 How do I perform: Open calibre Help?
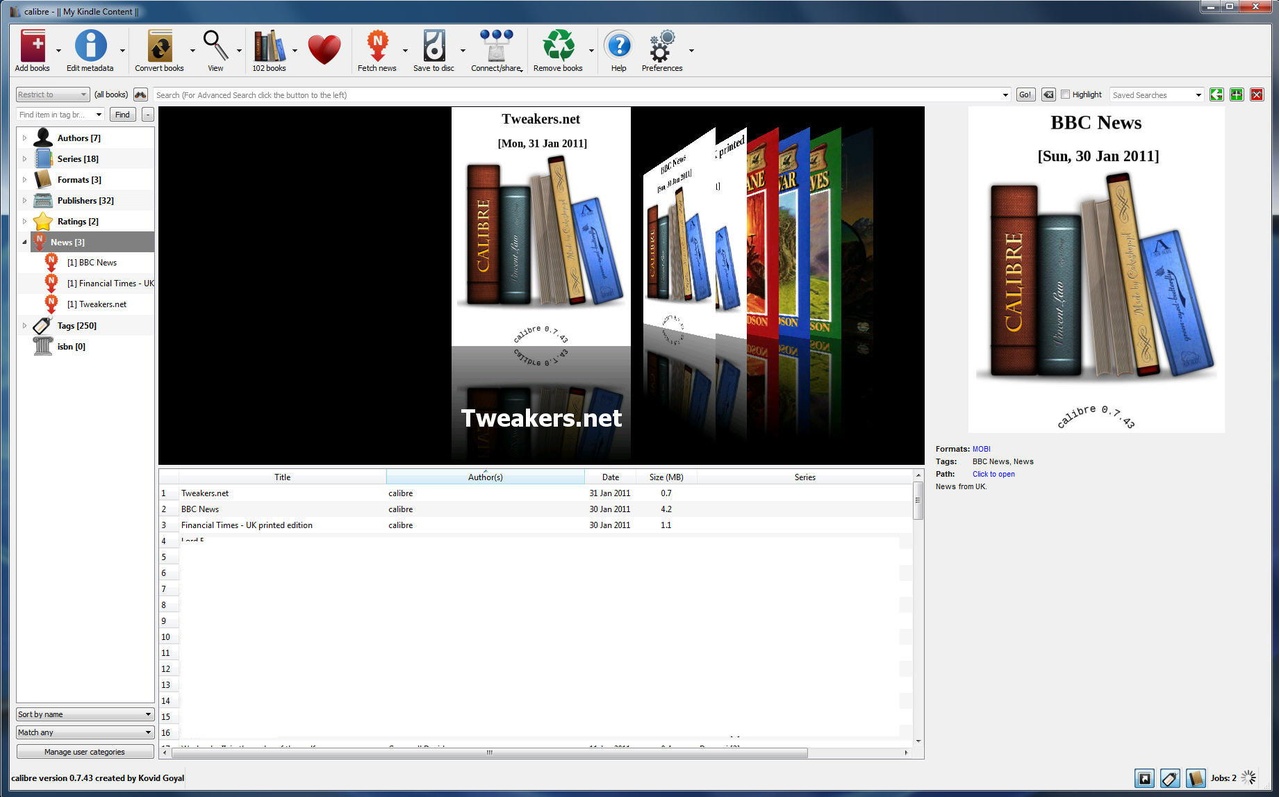click(x=618, y=45)
